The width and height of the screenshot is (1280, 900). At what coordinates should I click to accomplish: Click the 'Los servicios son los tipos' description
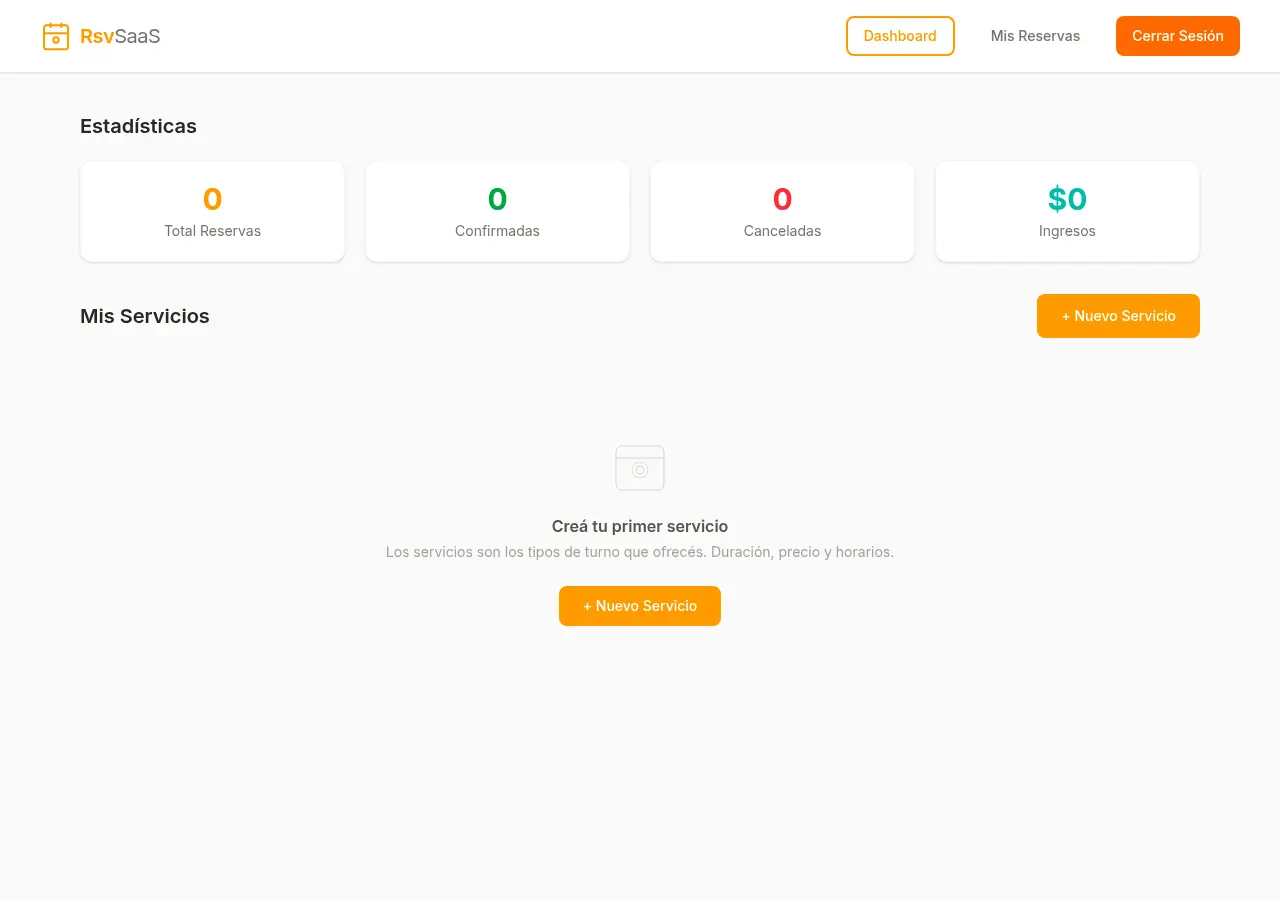coord(640,552)
